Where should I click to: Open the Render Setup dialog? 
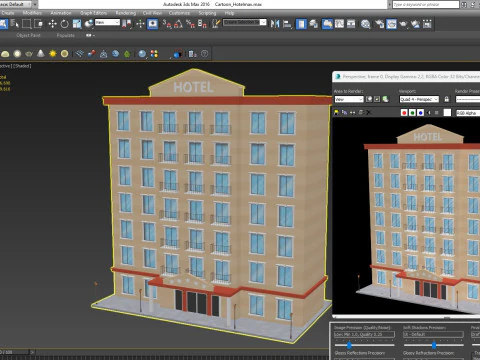coord(379,24)
